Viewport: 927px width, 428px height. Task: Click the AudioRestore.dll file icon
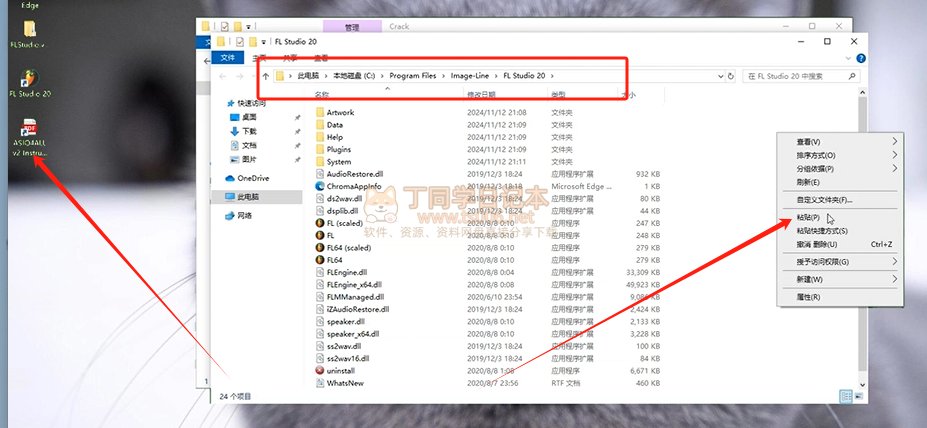320,174
